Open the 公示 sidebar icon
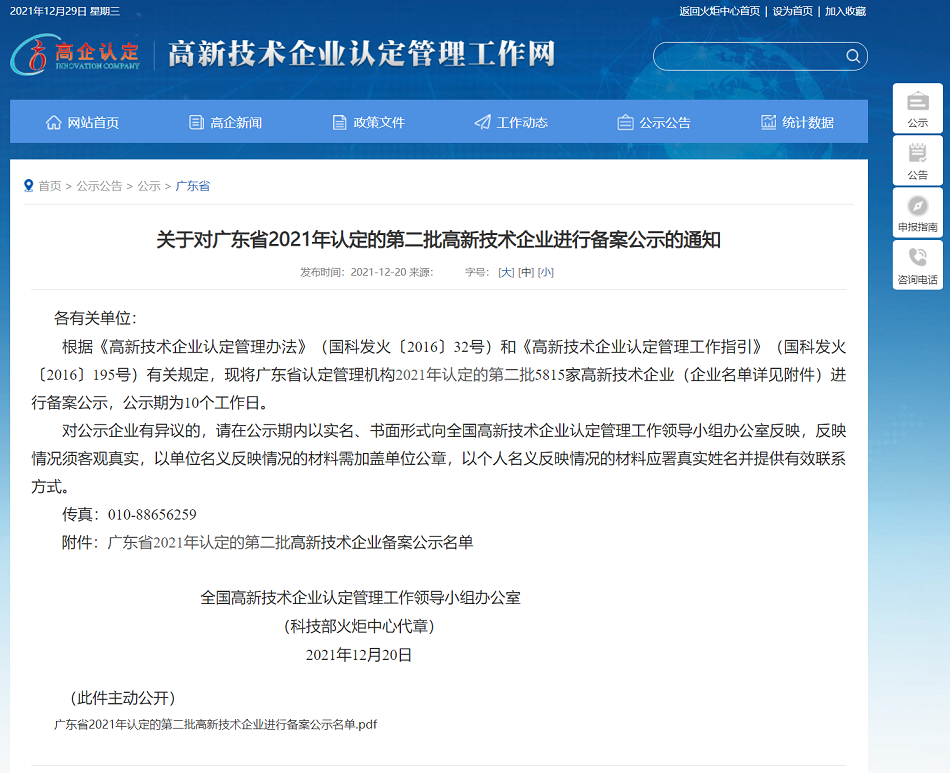 pyautogui.click(x=917, y=108)
